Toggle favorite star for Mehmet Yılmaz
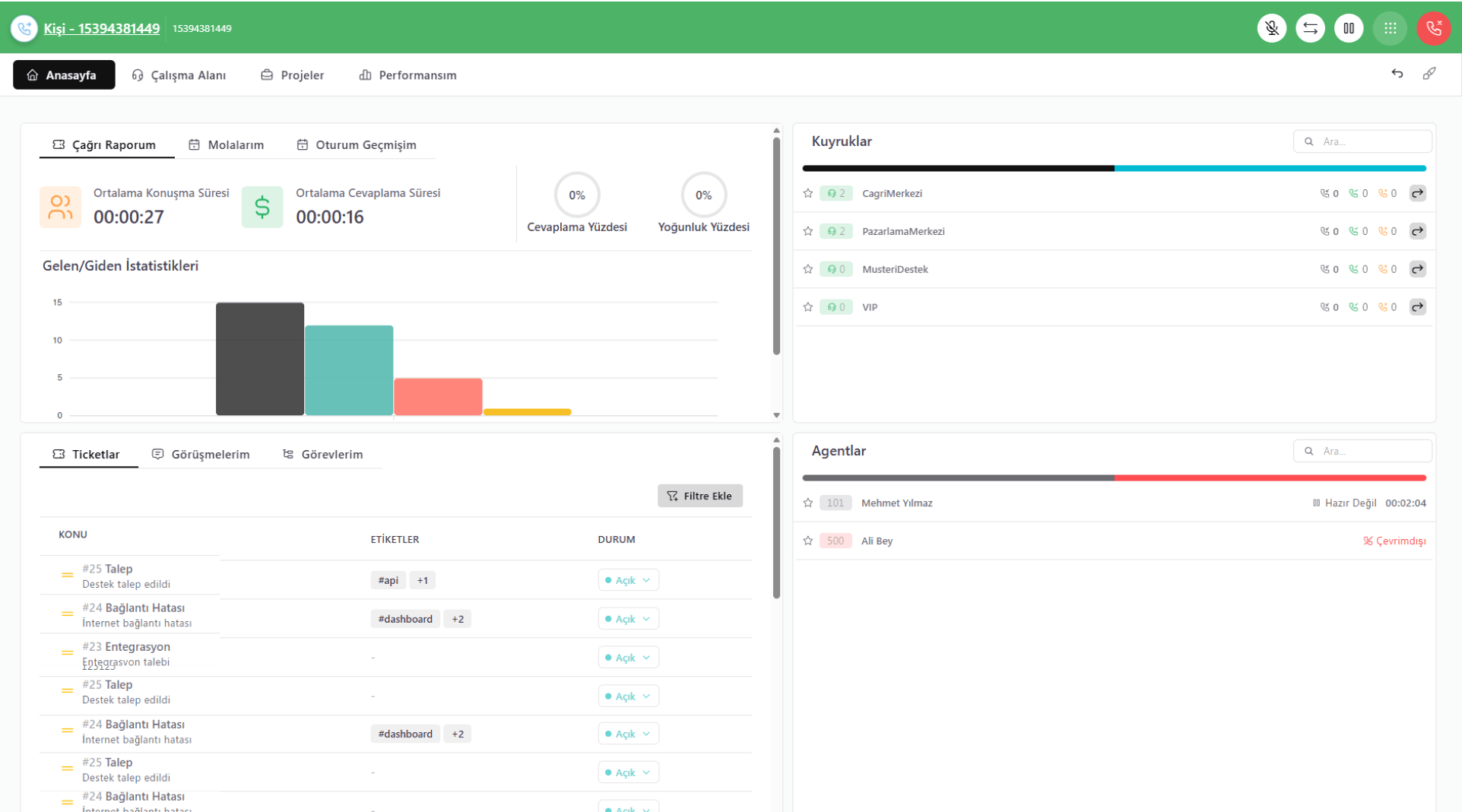Screen dimensions: 1462x812 point(808,503)
